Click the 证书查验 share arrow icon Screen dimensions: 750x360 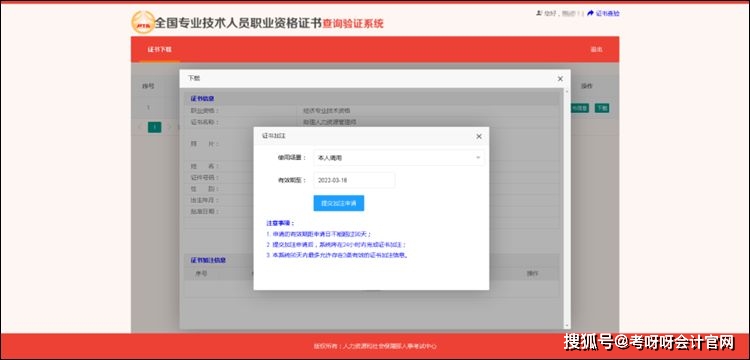tap(590, 13)
